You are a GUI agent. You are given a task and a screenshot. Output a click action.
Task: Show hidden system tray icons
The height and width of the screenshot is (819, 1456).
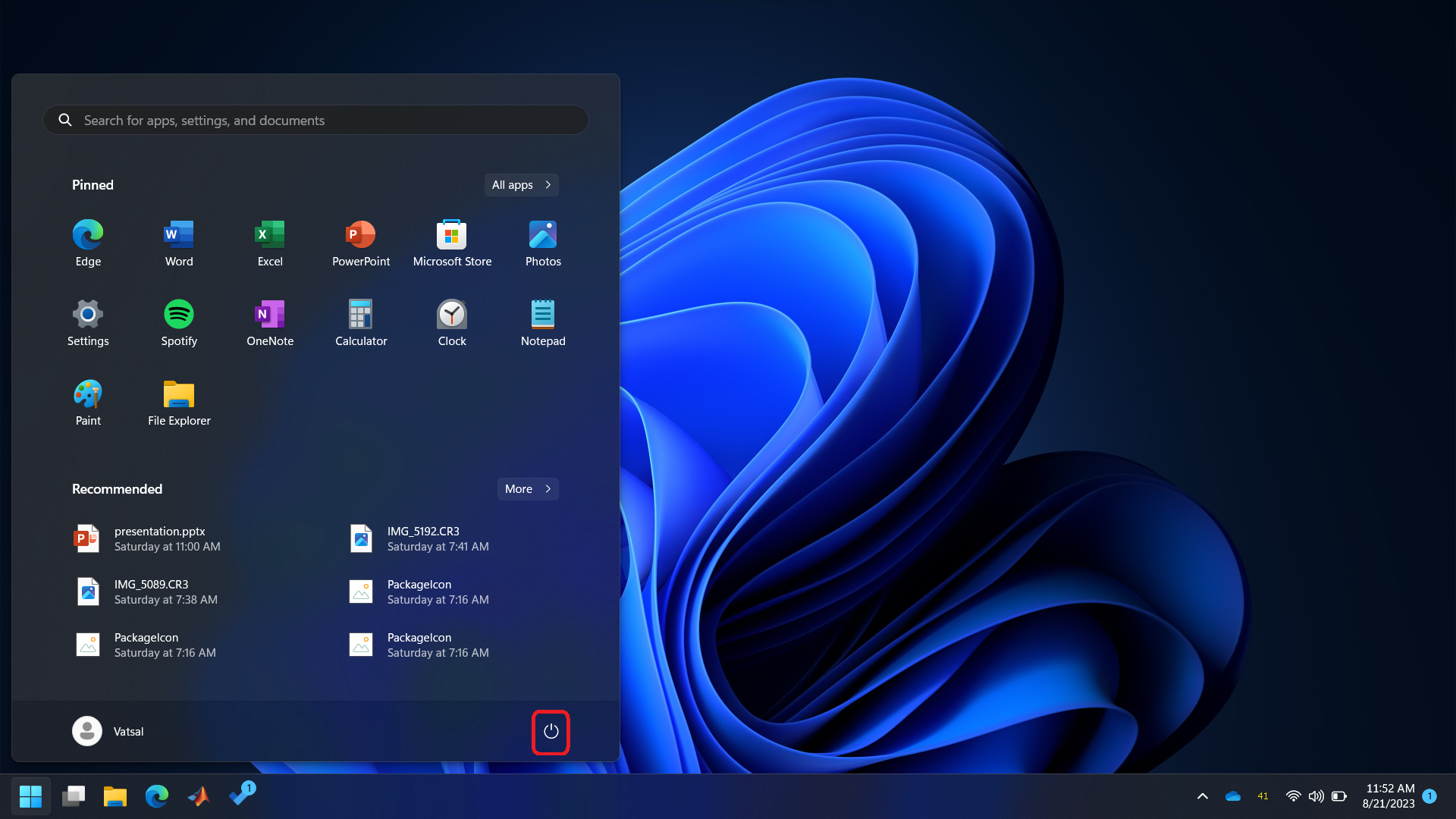[x=1202, y=796]
